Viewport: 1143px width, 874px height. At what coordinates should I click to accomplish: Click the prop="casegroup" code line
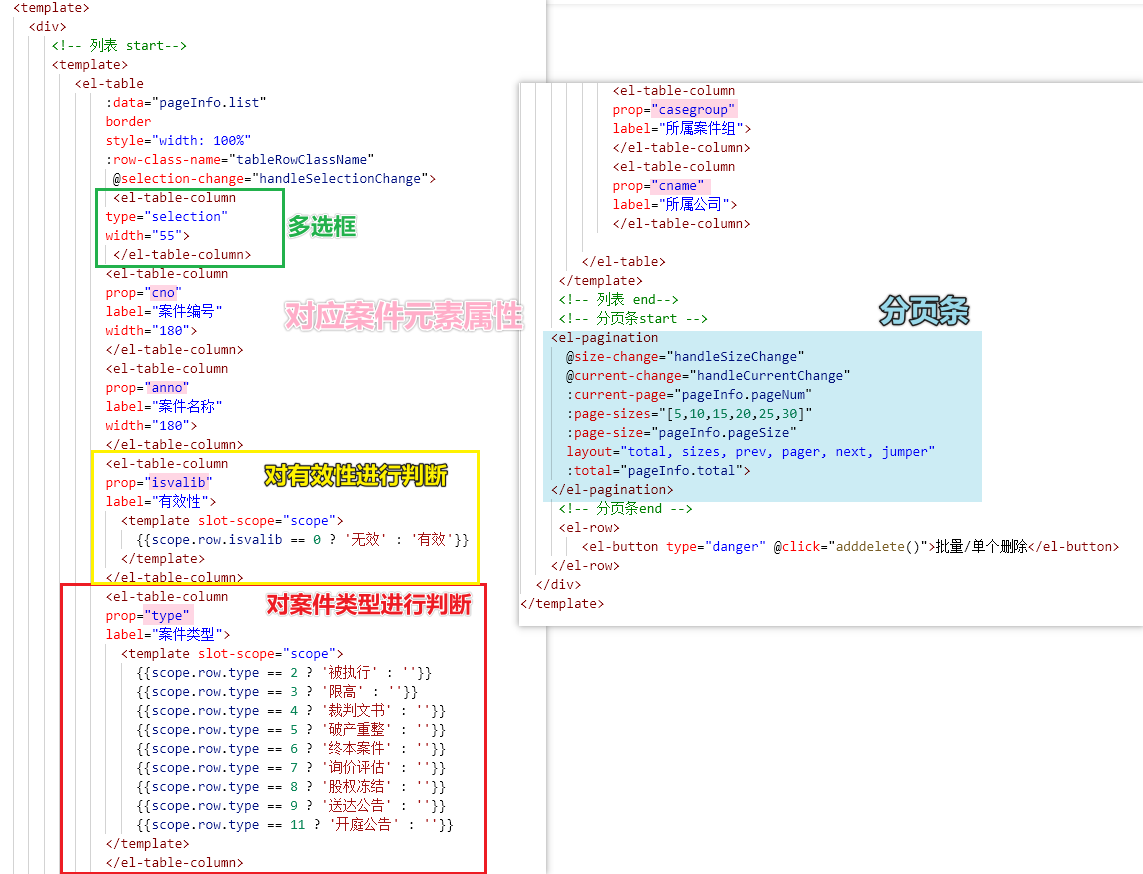pyautogui.click(x=674, y=110)
